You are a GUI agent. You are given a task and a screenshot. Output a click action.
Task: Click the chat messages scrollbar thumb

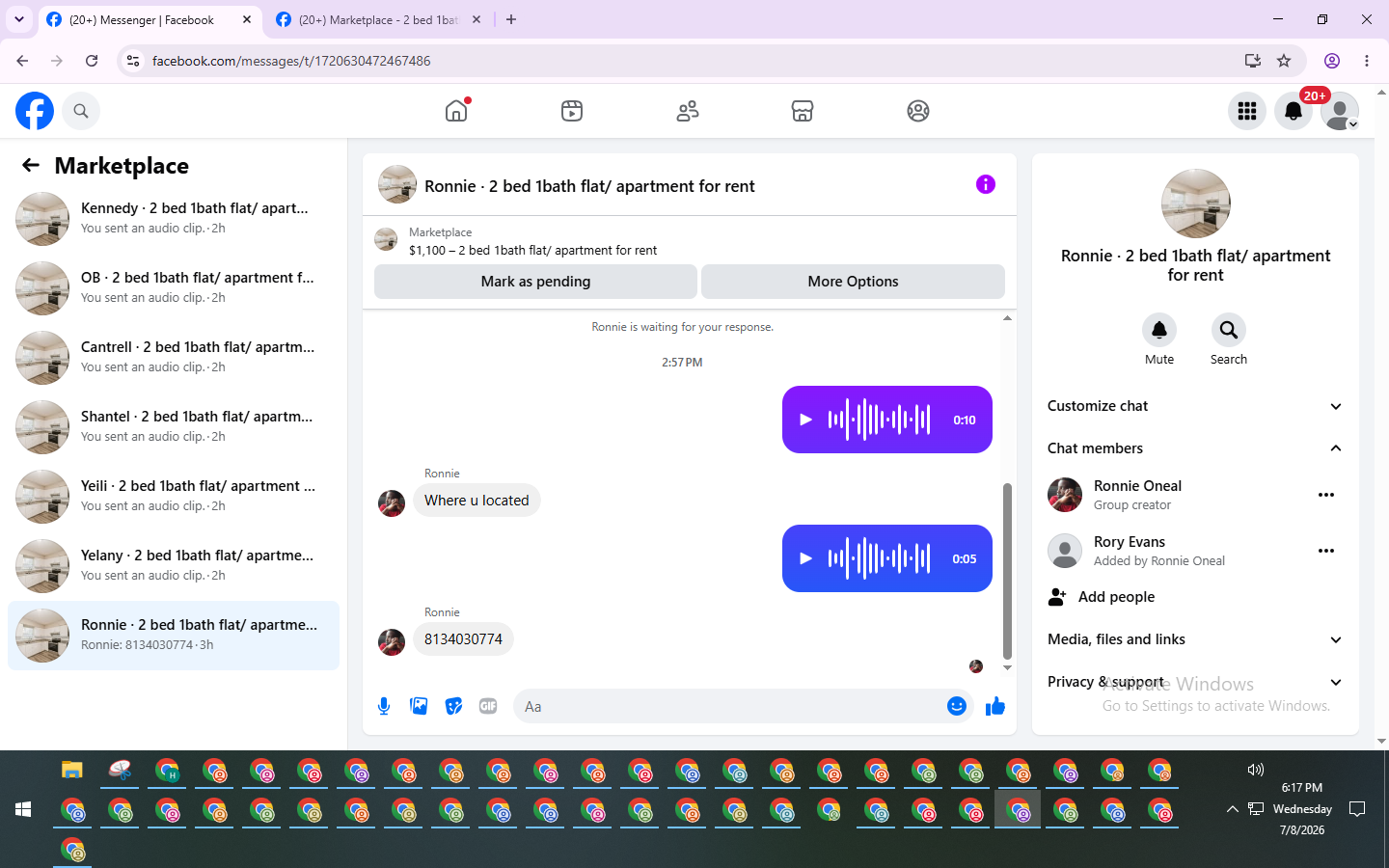click(x=1007, y=570)
